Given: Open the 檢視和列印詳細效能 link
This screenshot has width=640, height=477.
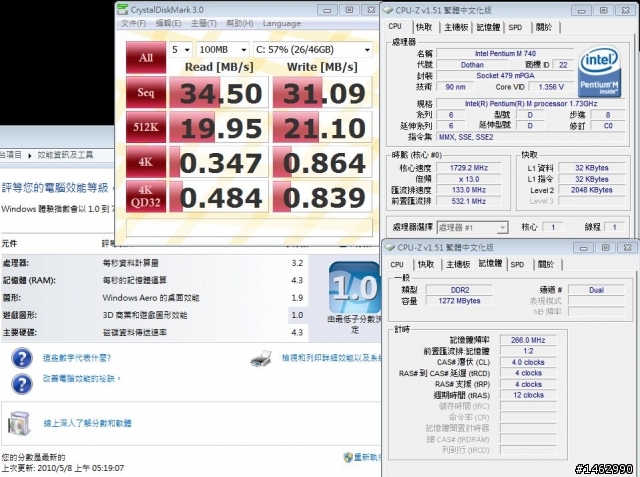Looking at the screenshot, I should (x=331, y=358).
